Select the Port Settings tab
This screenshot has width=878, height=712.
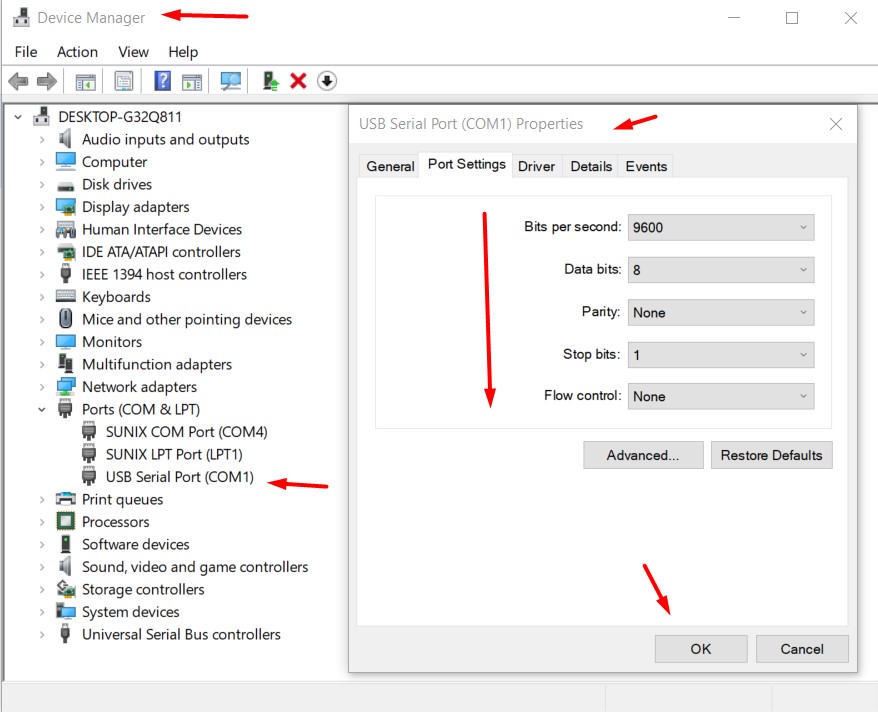coord(466,165)
